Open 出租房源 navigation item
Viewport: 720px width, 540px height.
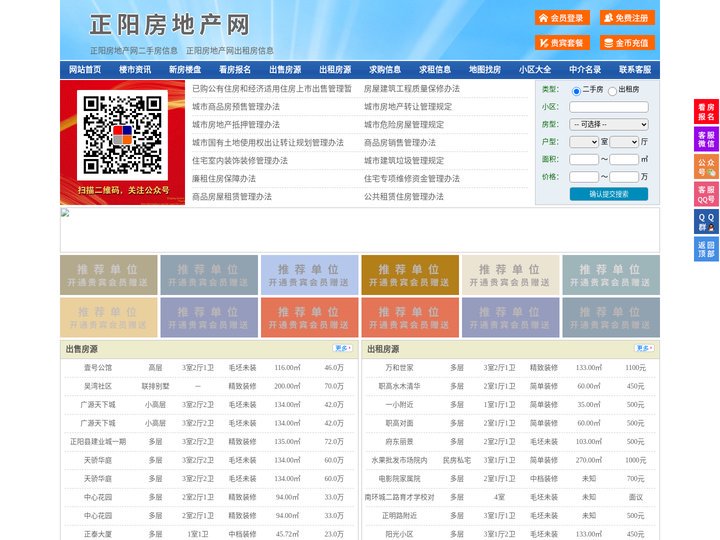335,70
